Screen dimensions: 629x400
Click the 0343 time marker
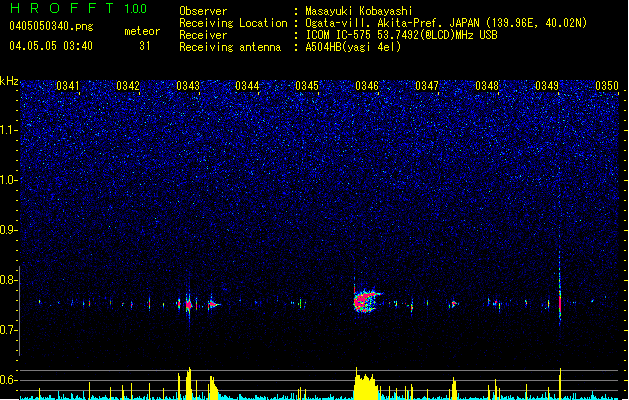coord(188,85)
